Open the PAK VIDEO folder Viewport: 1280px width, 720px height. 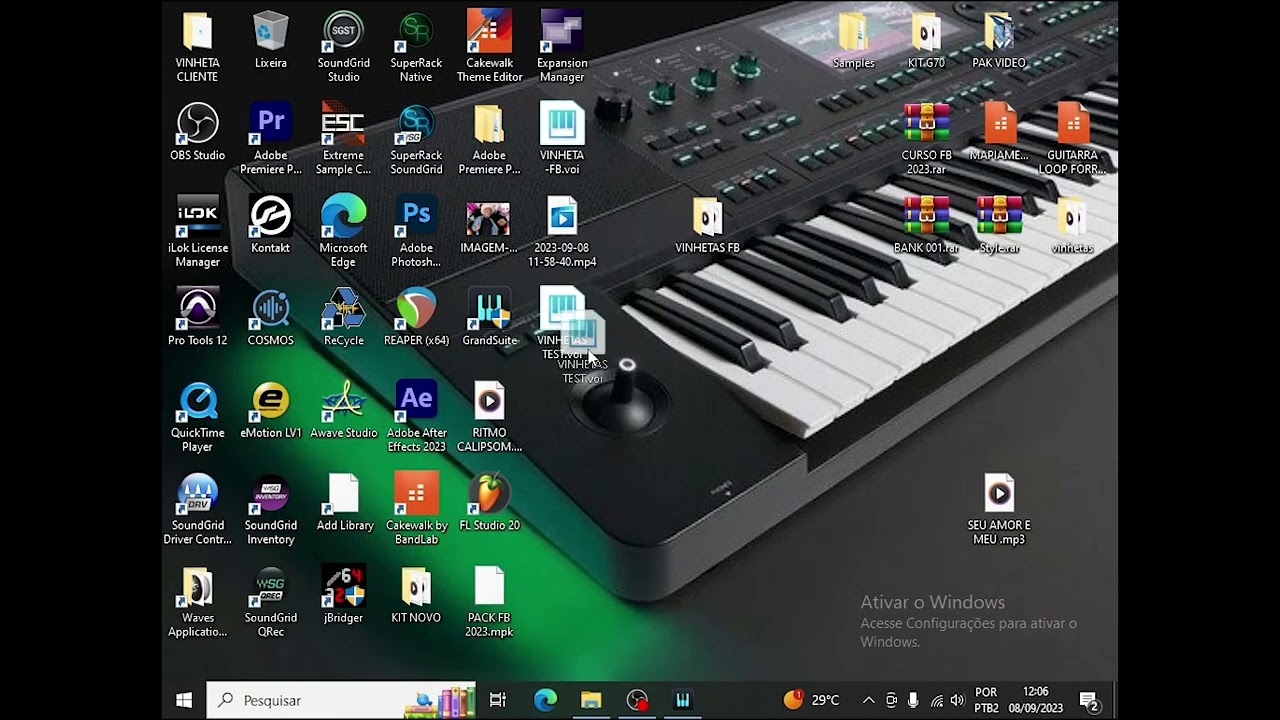click(999, 40)
